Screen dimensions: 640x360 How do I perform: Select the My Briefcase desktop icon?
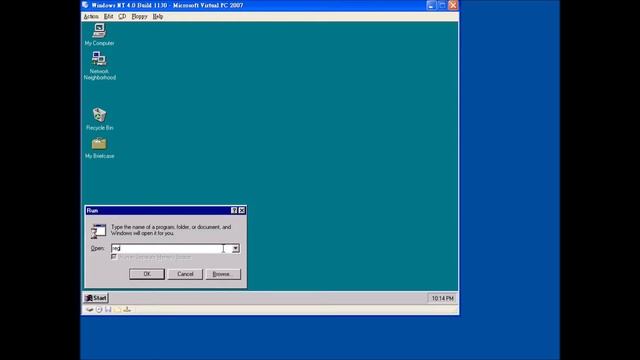pyautogui.click(x=99, y=148)
